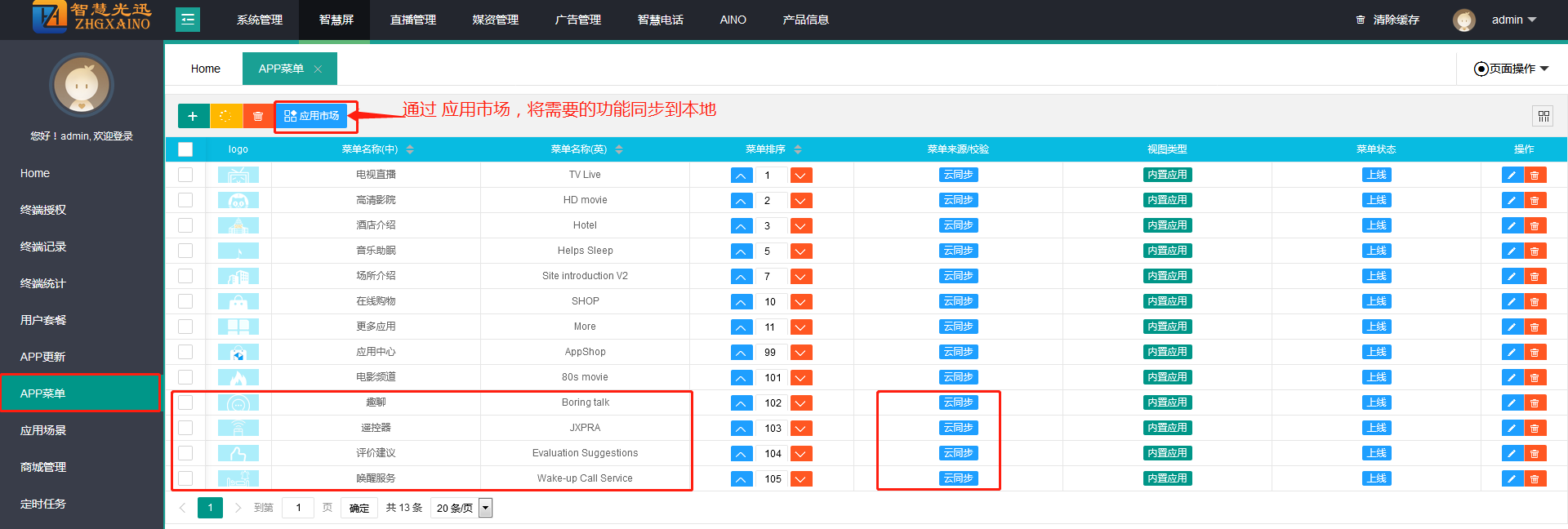1568x529 pixels.
Task: Open the column settings grid icon
Action: coord(1543,116)
